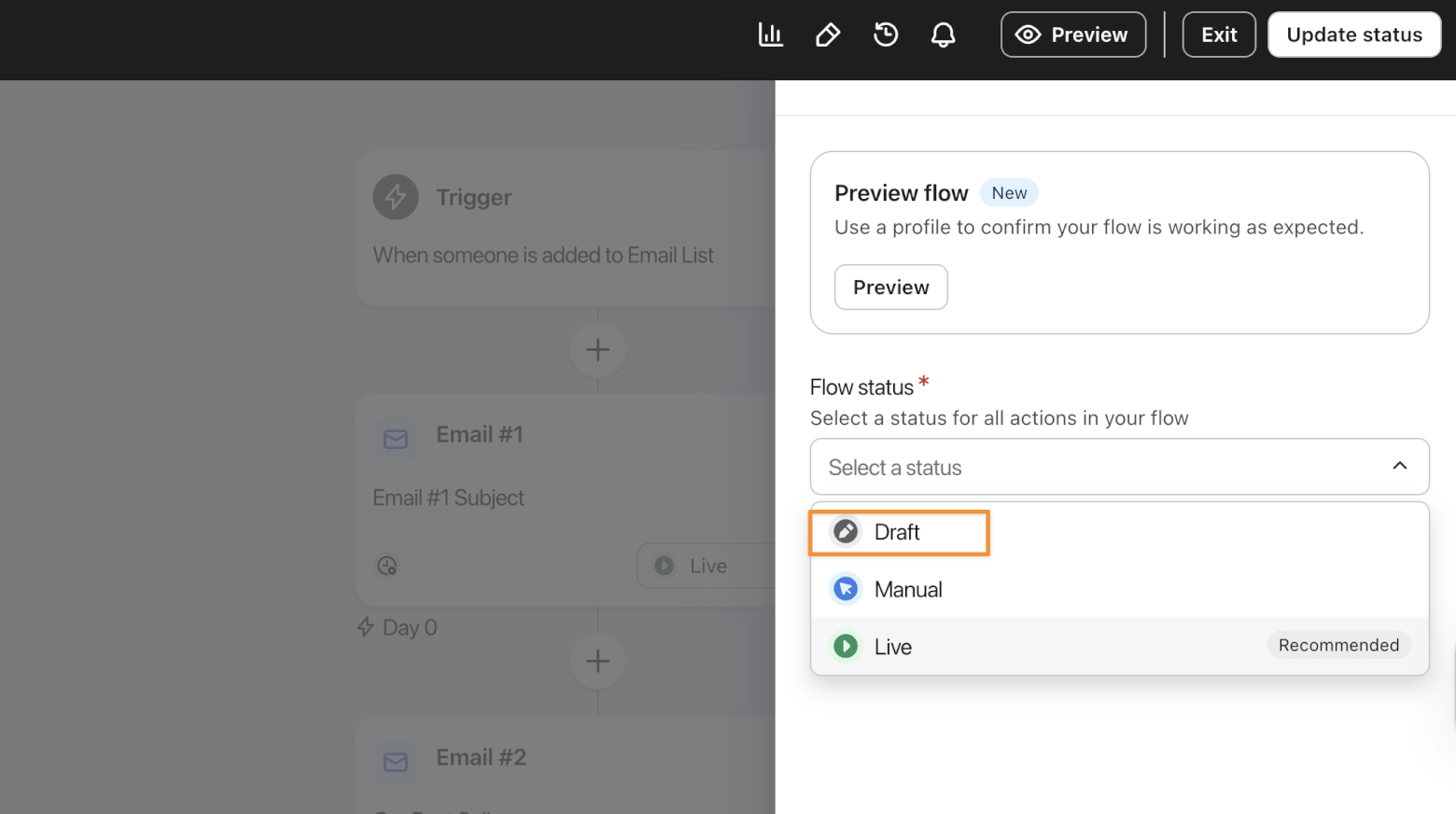The width and height of the screenshot is (1456, 814).
Task: Choose the Manual status option
Action: (1120, 589)
